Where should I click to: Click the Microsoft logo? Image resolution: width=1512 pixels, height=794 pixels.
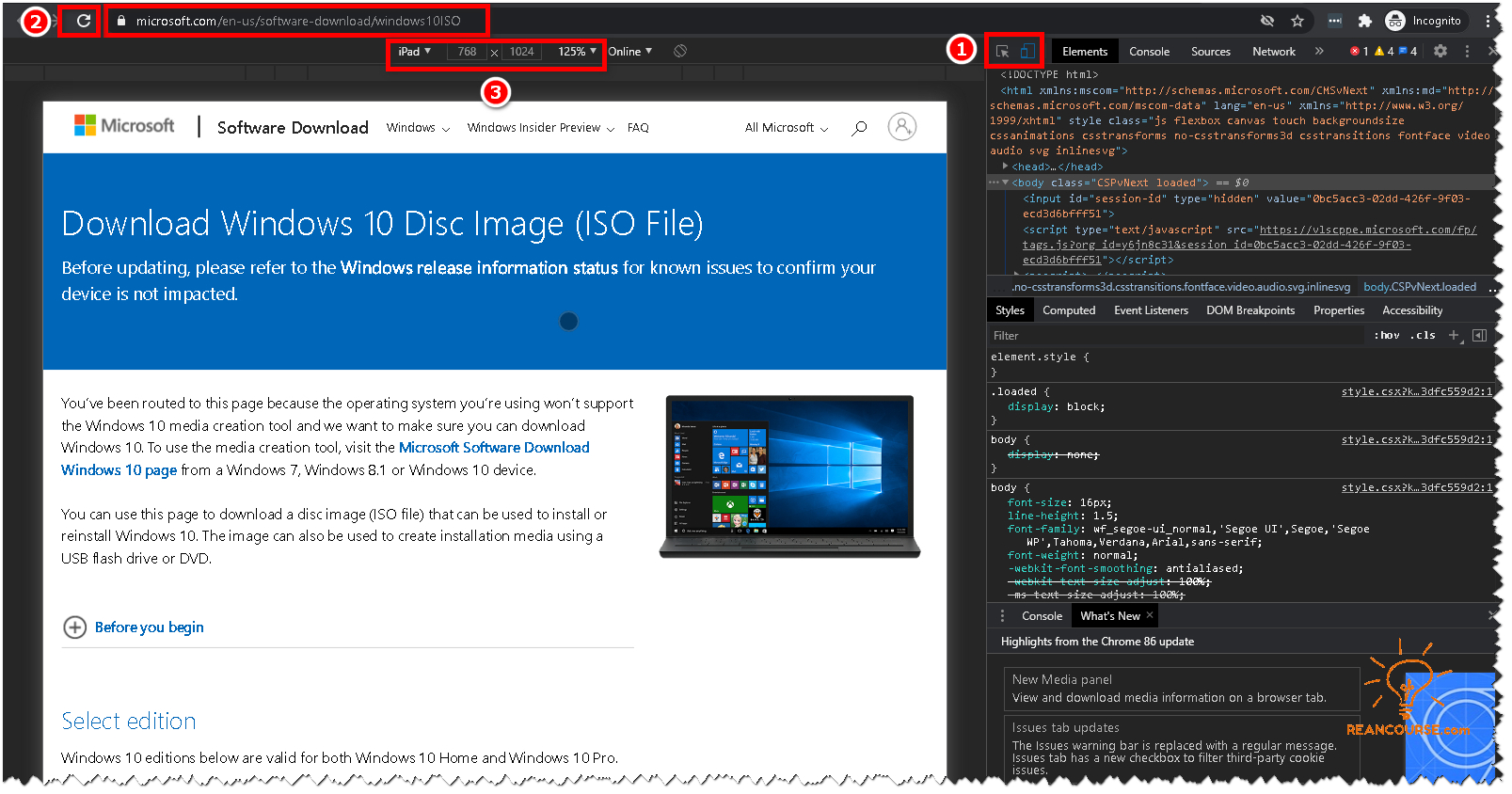[x=124, y=126]
